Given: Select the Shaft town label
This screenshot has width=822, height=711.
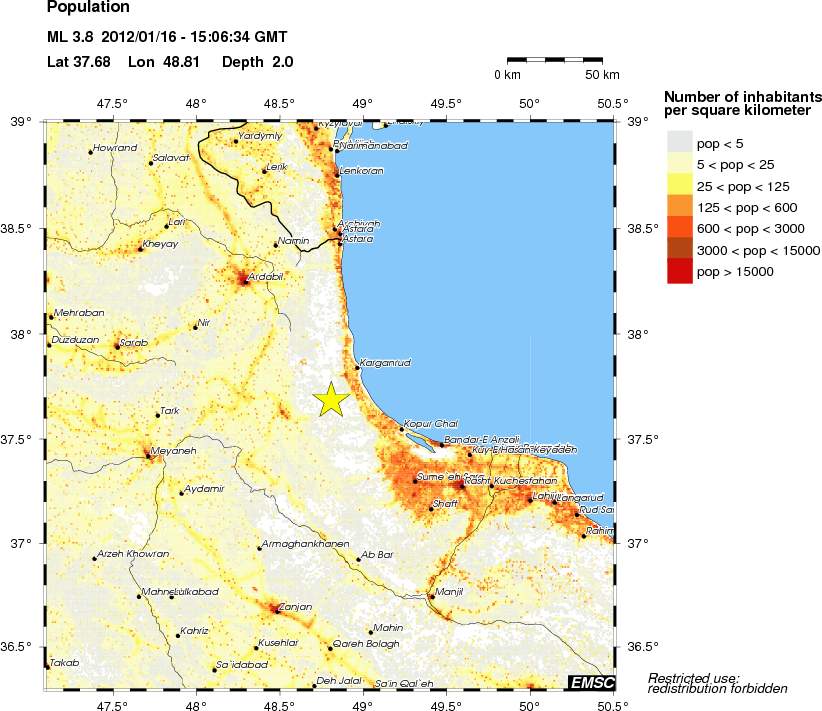Looking at the screenshot, I should tap(446, 503).
